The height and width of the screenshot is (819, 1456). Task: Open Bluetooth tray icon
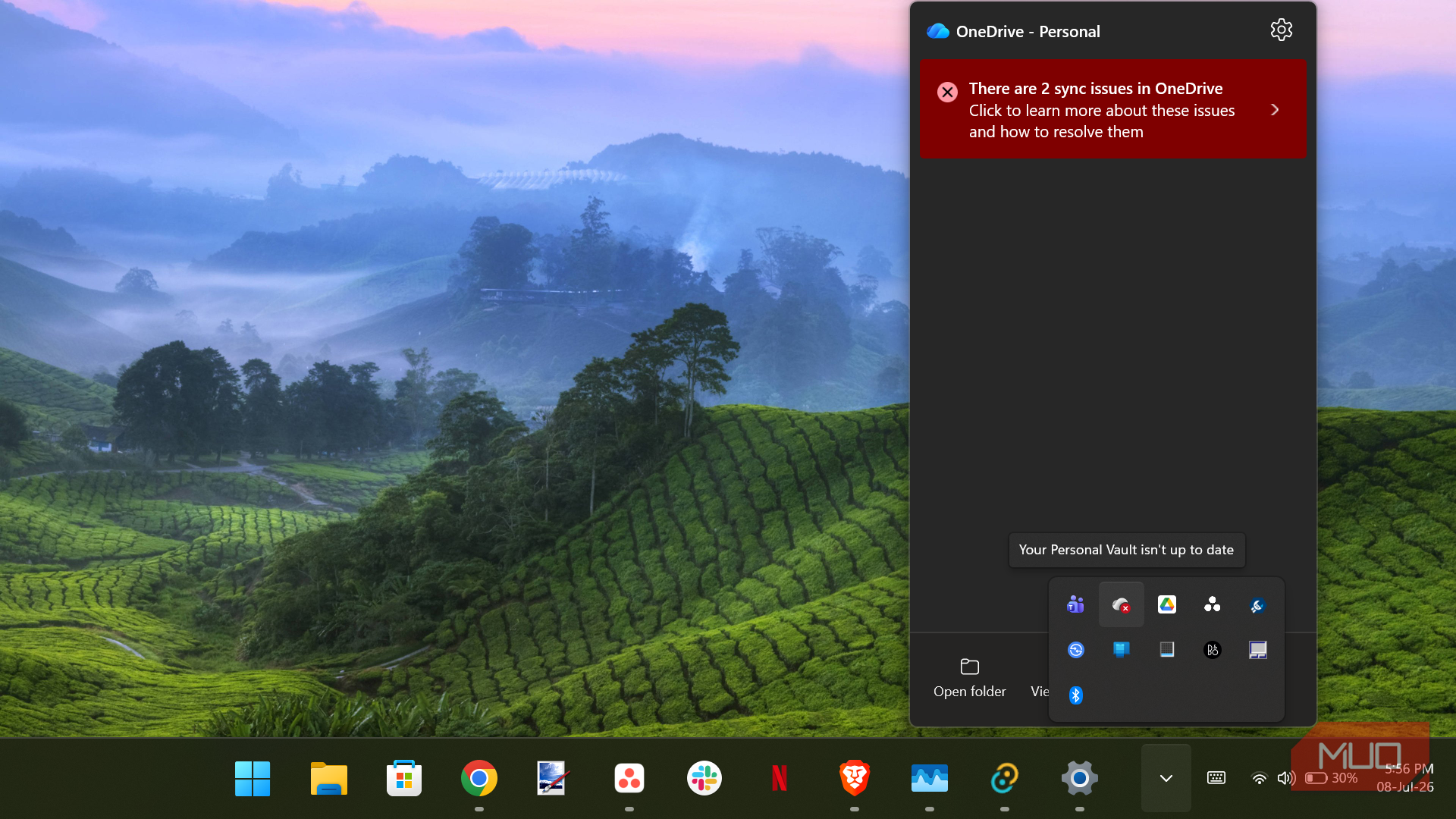click(1075, 695)
